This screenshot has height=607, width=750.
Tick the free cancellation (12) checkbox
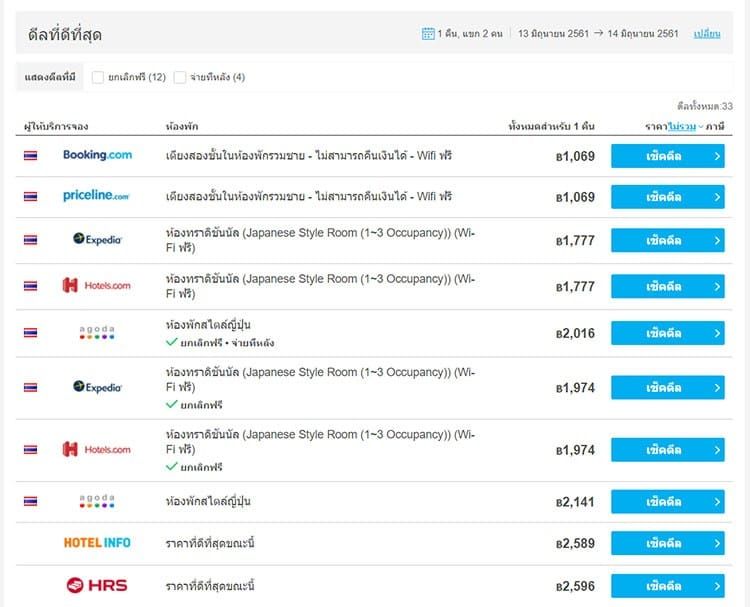pos(98,77)
